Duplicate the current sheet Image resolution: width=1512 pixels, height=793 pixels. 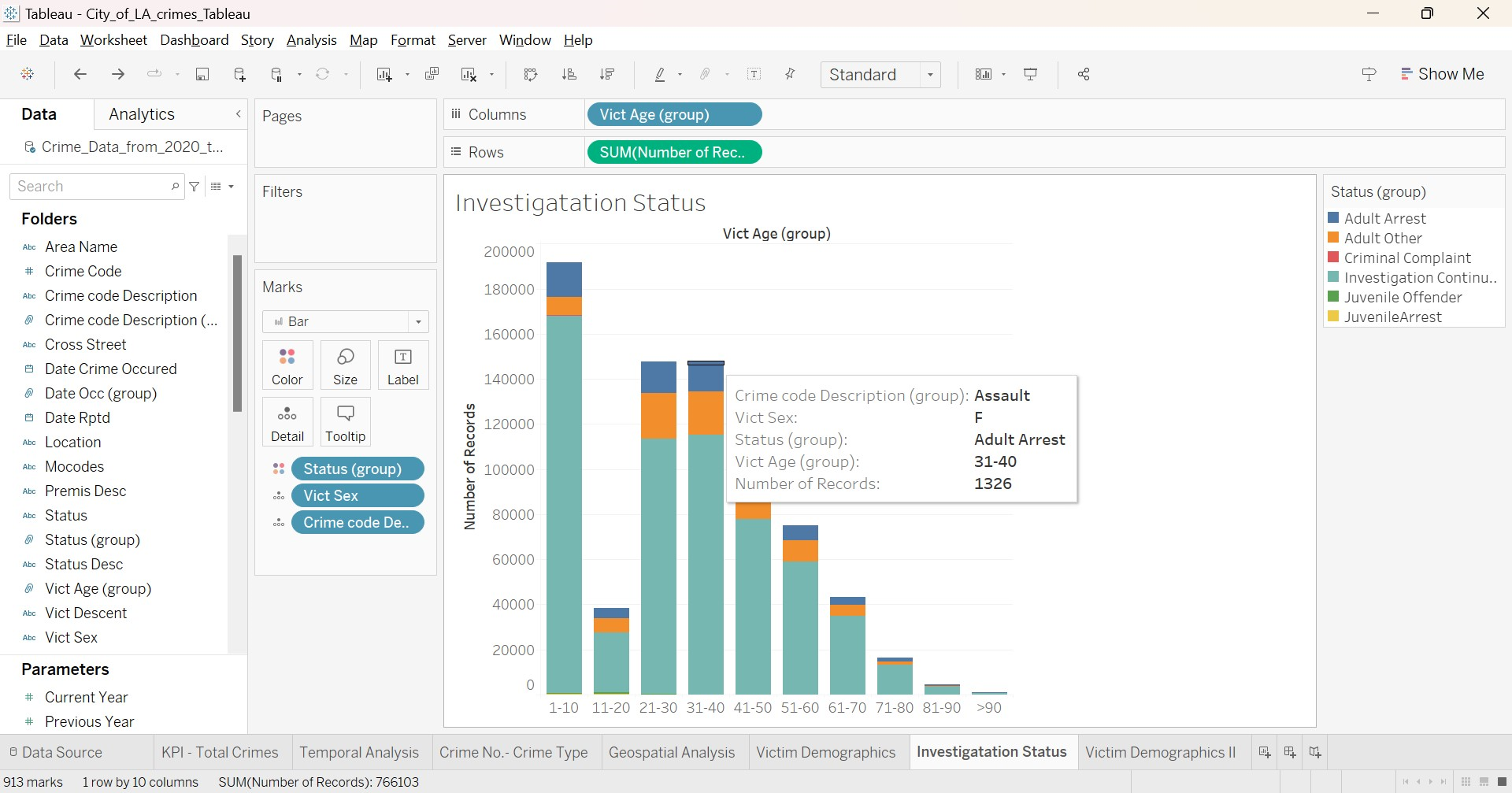tap(432, 74)
